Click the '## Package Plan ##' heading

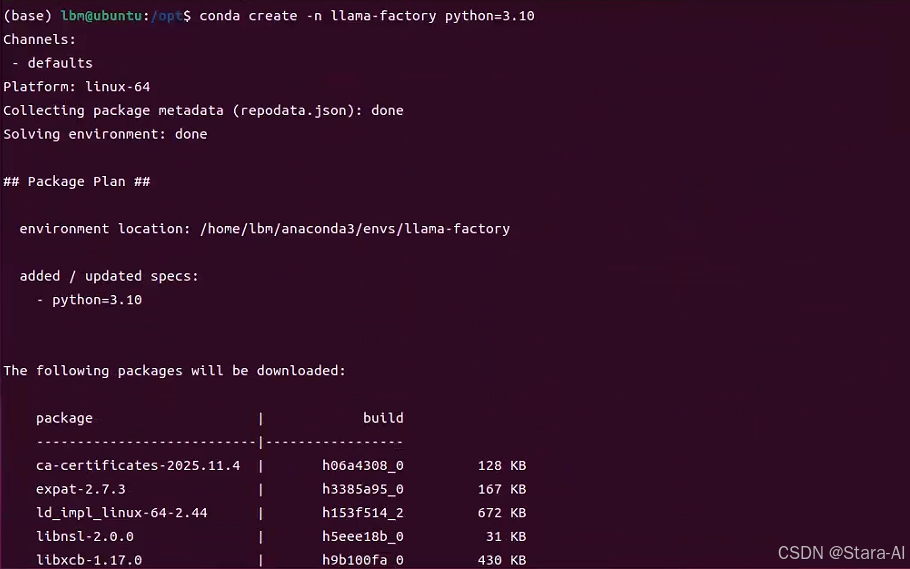coord(77,181)
